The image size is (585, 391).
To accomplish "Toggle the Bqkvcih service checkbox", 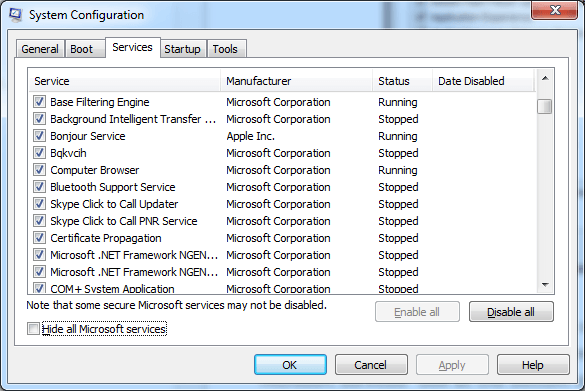I will (39, 153).
